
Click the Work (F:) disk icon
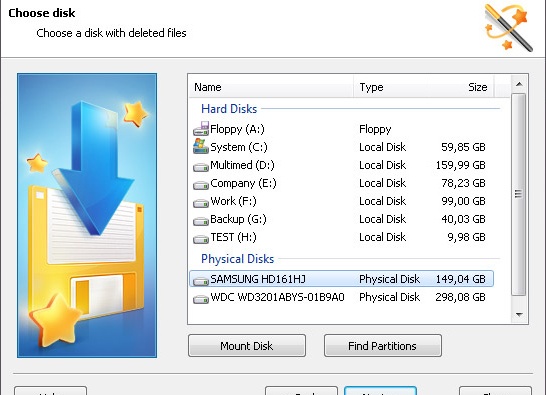coord(201,203)
